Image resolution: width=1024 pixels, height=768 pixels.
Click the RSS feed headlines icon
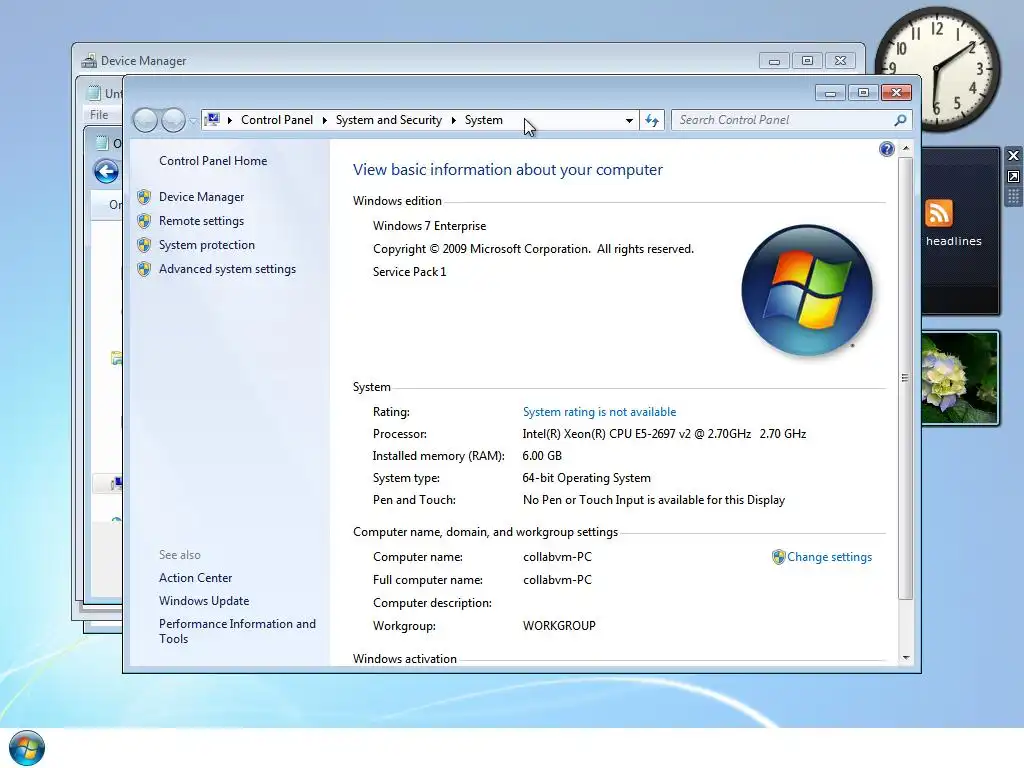click(x=939, y=213)
